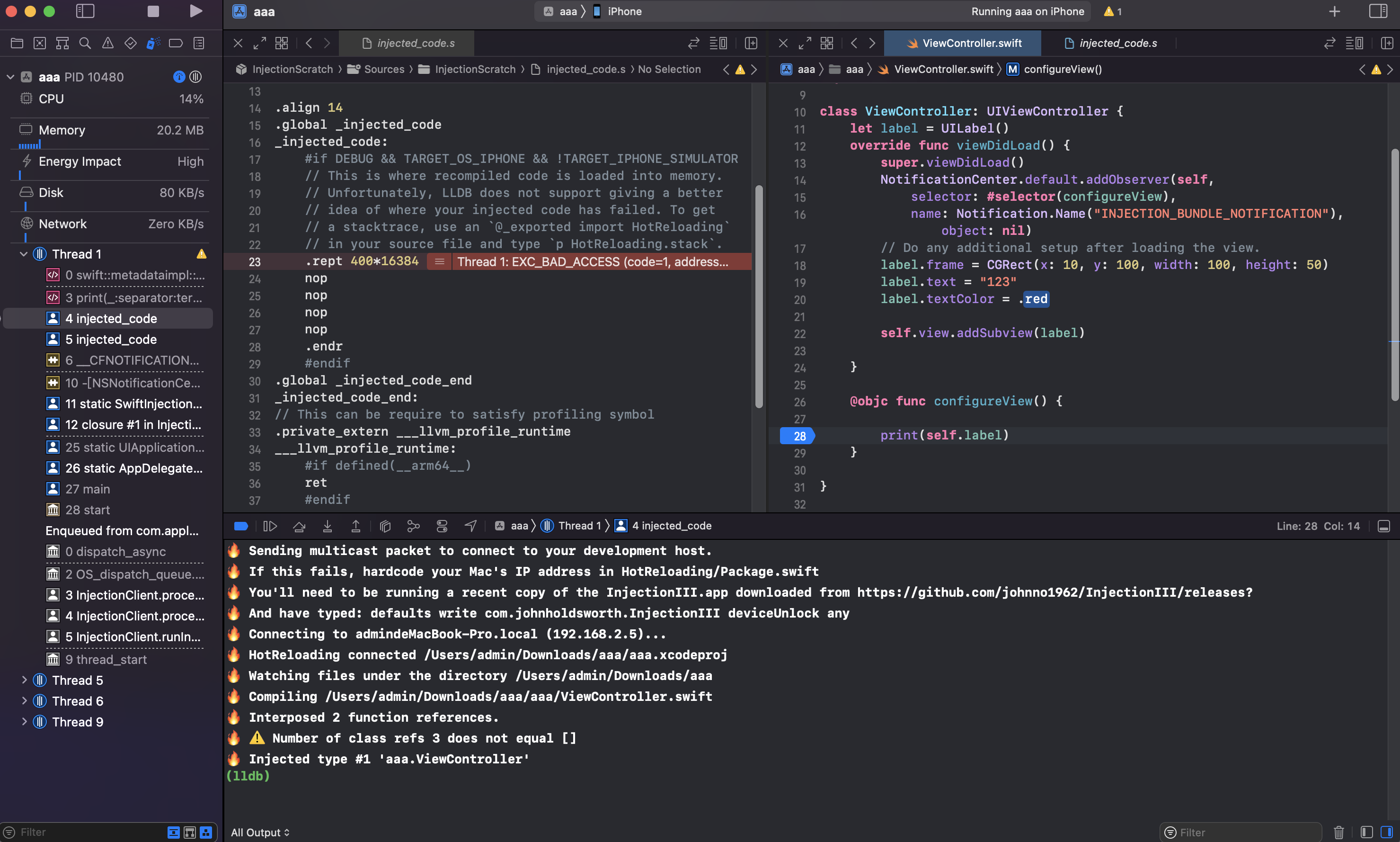Toggle the left navigator sidebar
The image size is (1400, 842).
click(85, 11)
